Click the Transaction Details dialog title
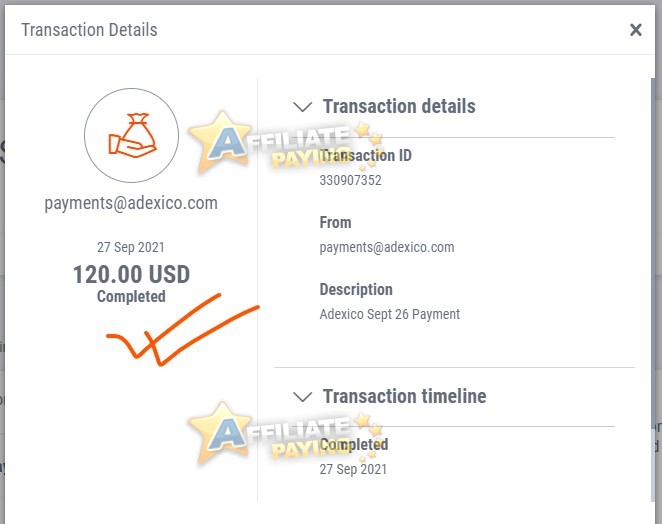 point(90,30)
